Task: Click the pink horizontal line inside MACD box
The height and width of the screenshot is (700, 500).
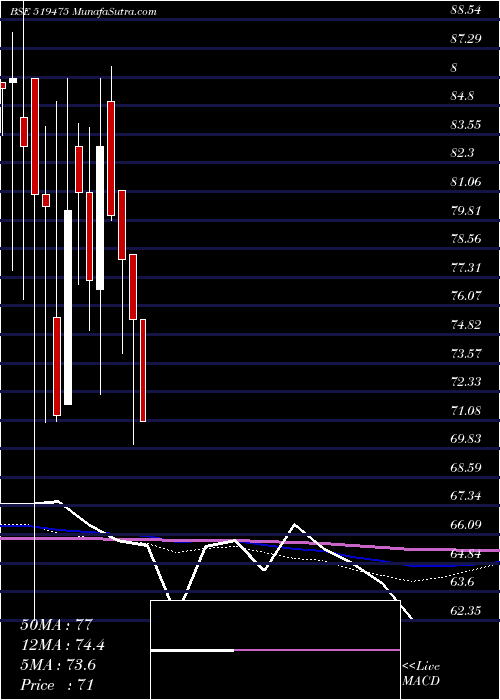Action: point(317,650)
